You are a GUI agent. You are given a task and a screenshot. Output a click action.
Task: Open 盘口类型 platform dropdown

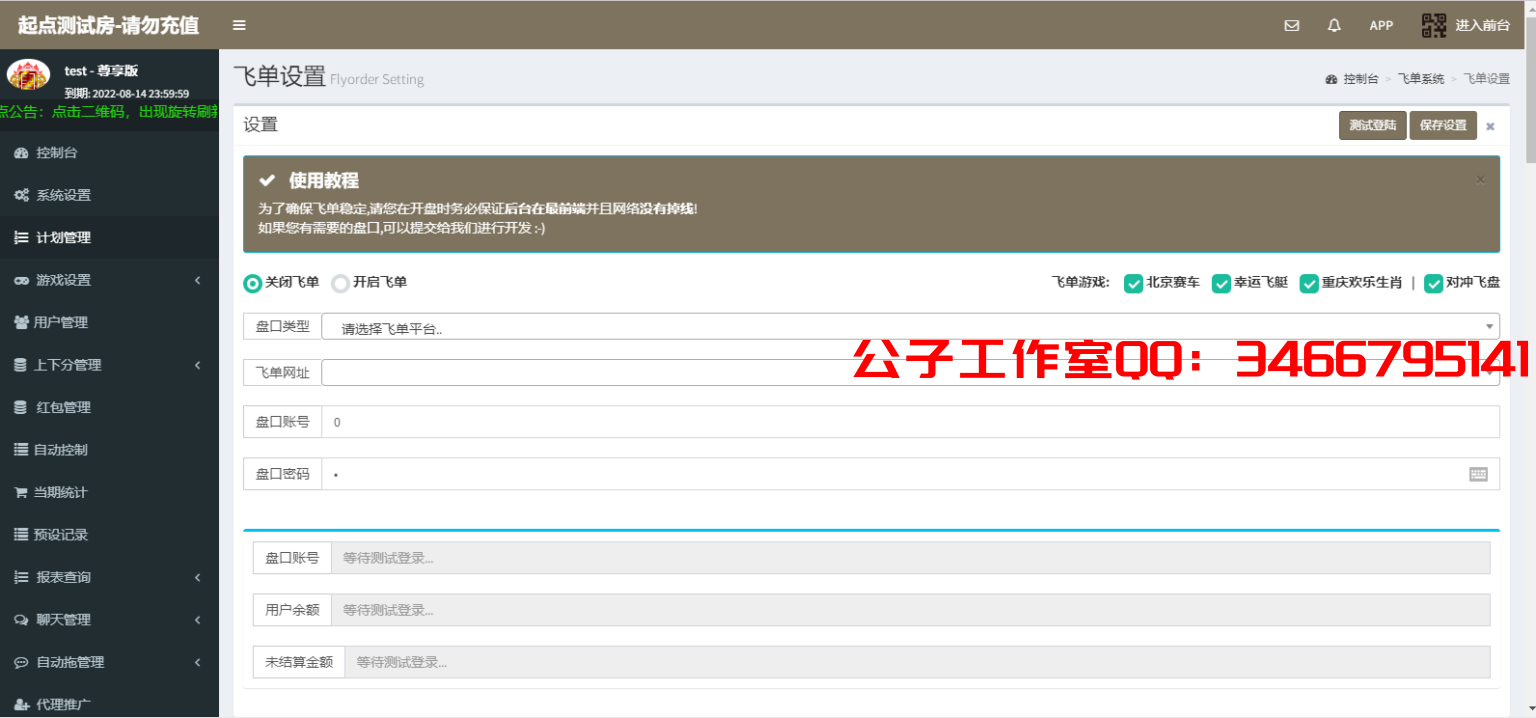(910, 327)
